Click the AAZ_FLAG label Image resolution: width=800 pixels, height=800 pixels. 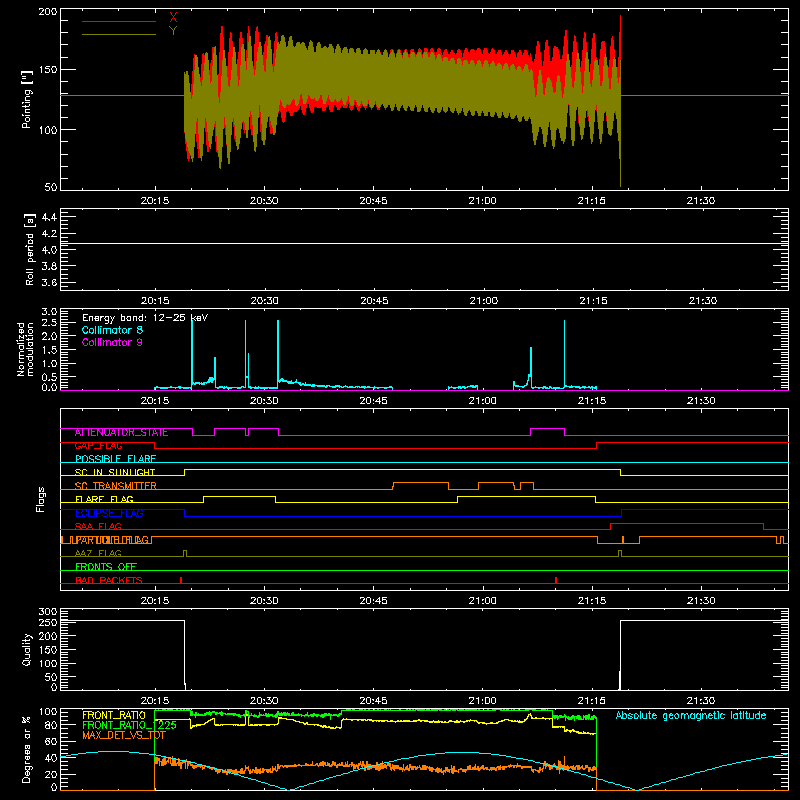[98, 553]
